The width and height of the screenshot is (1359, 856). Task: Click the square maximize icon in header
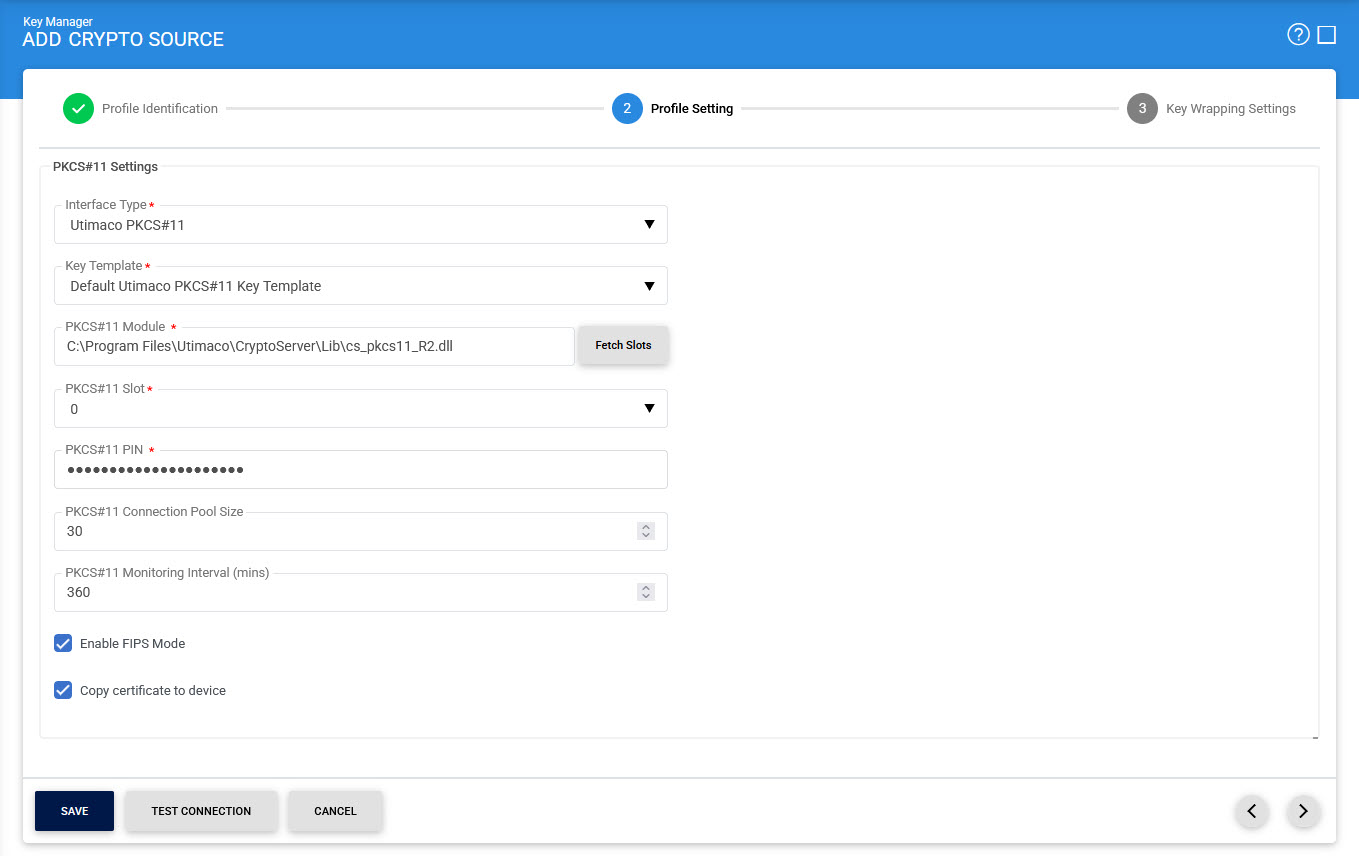pos(1327,35)
